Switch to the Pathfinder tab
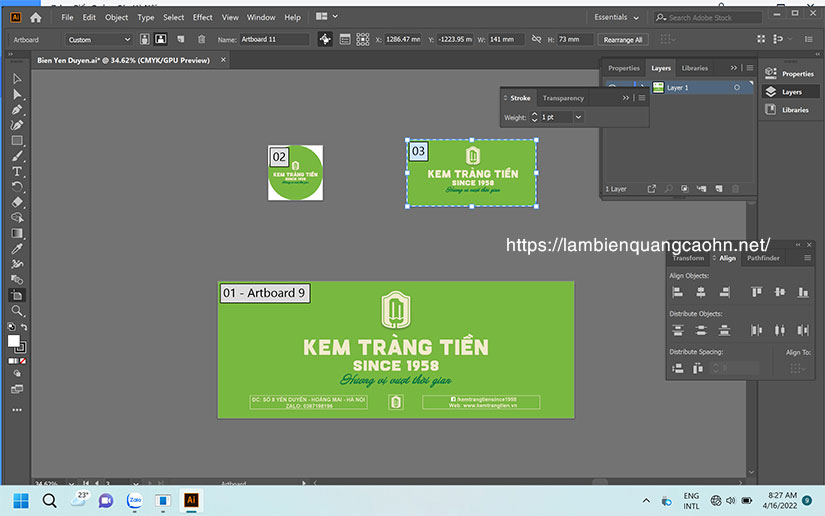 pyautogui.click(x=763, y=258)
